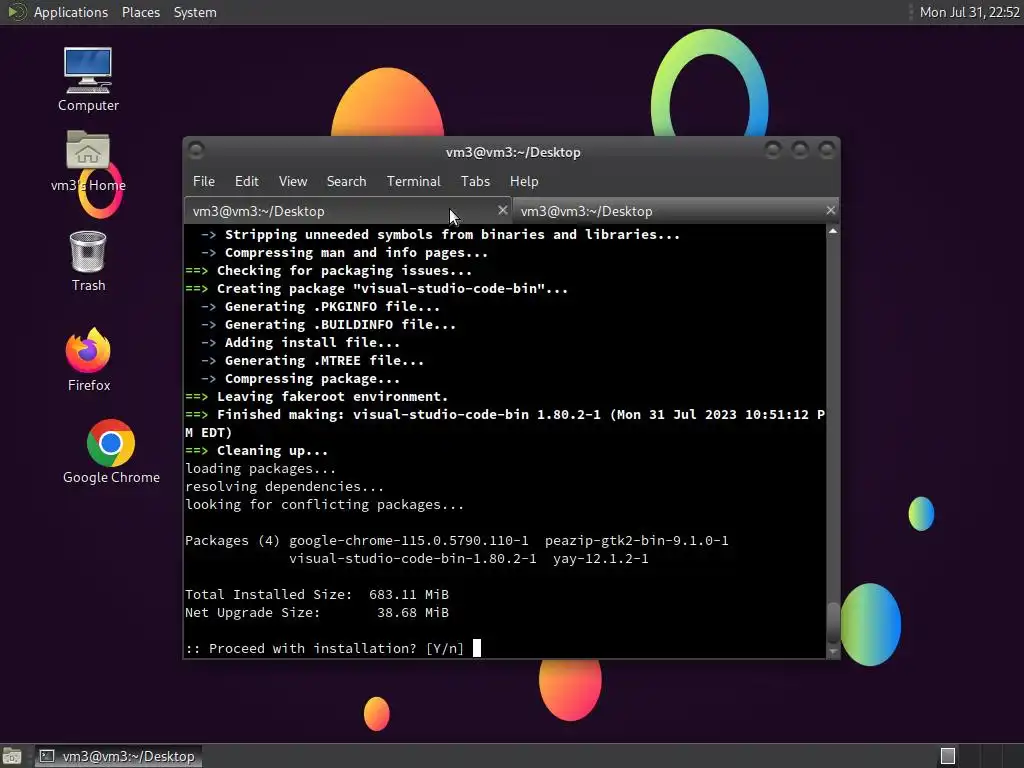Image resolution: width=1024 pixels, height=768 pixels.
Task: Click 'Total Installed Size: 683.11 MiB' line
Action: tap(317, 594)
